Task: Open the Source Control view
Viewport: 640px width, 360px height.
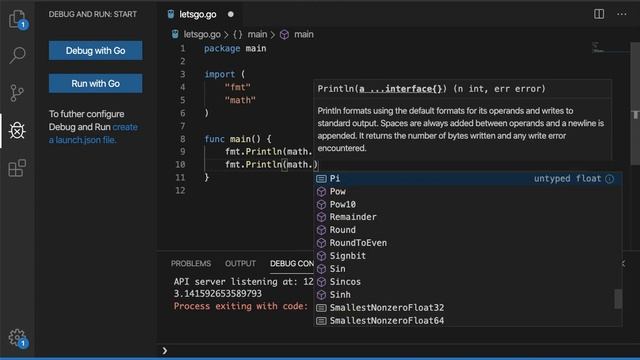Action: [x=17, y=93]
